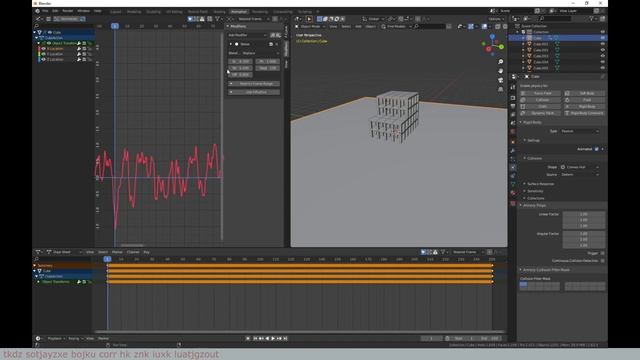The height and width of the screenshot is (360, 640).
Task: Hide Cube.001 in the outliner via eye
Action: 602,44
